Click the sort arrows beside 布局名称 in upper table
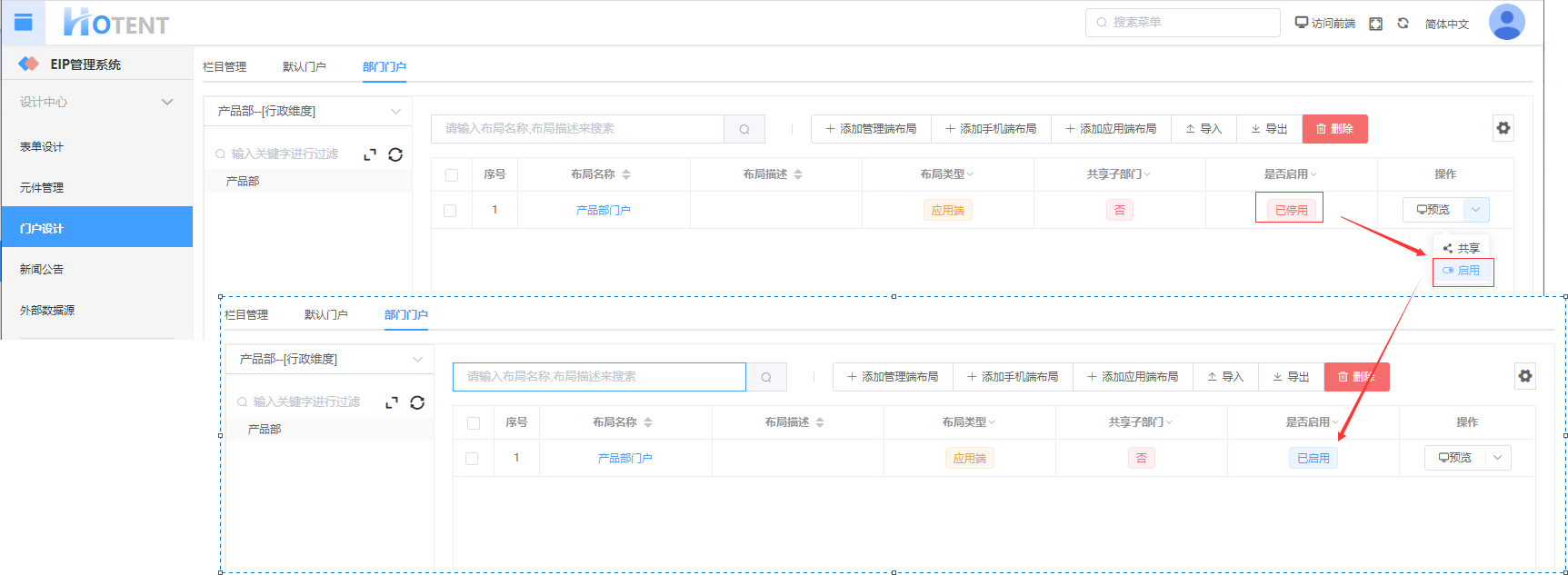Viewport: 1568px width, 575px height. [x=626, y=174]
